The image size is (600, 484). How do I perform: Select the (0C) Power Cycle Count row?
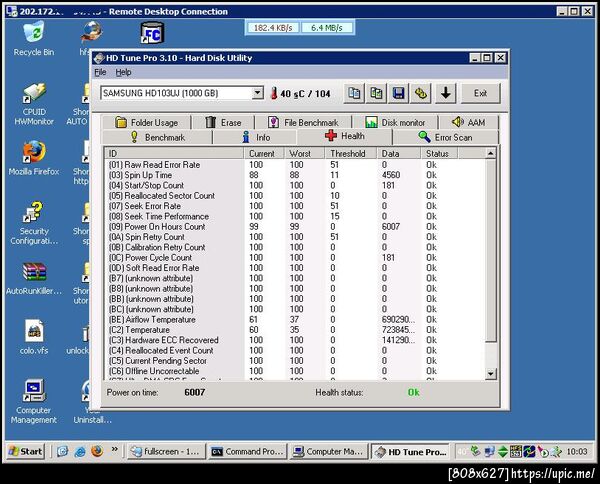click(x=295, y=258)
